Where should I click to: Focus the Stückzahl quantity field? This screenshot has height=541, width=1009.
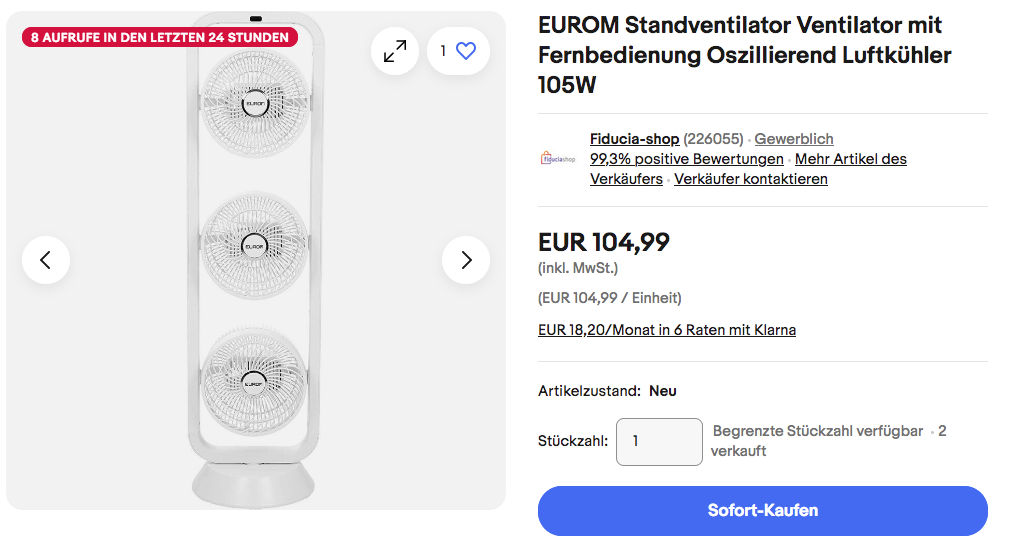click(x=659, y=441)
